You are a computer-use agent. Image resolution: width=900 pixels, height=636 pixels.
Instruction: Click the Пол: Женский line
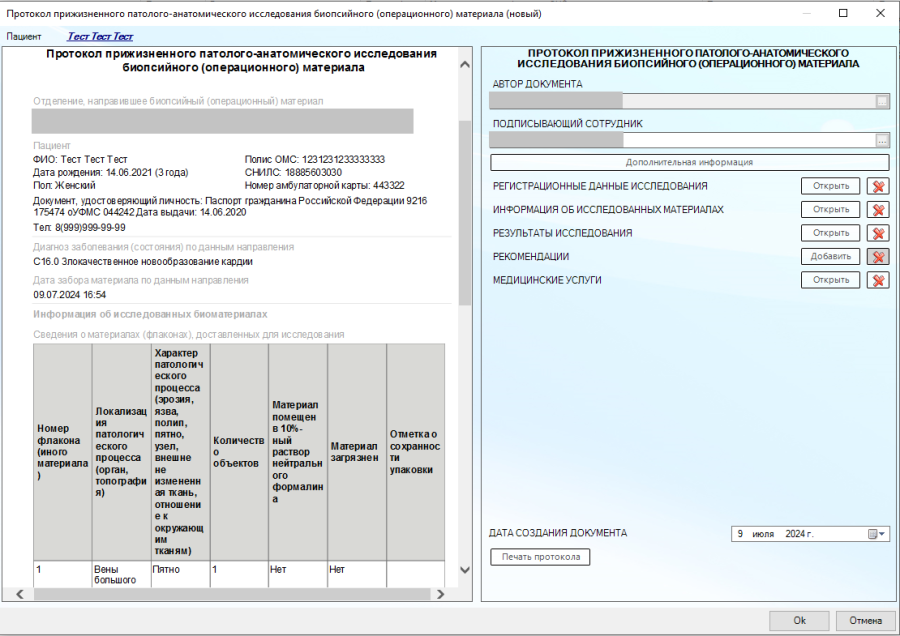click(x=64, y=186)
